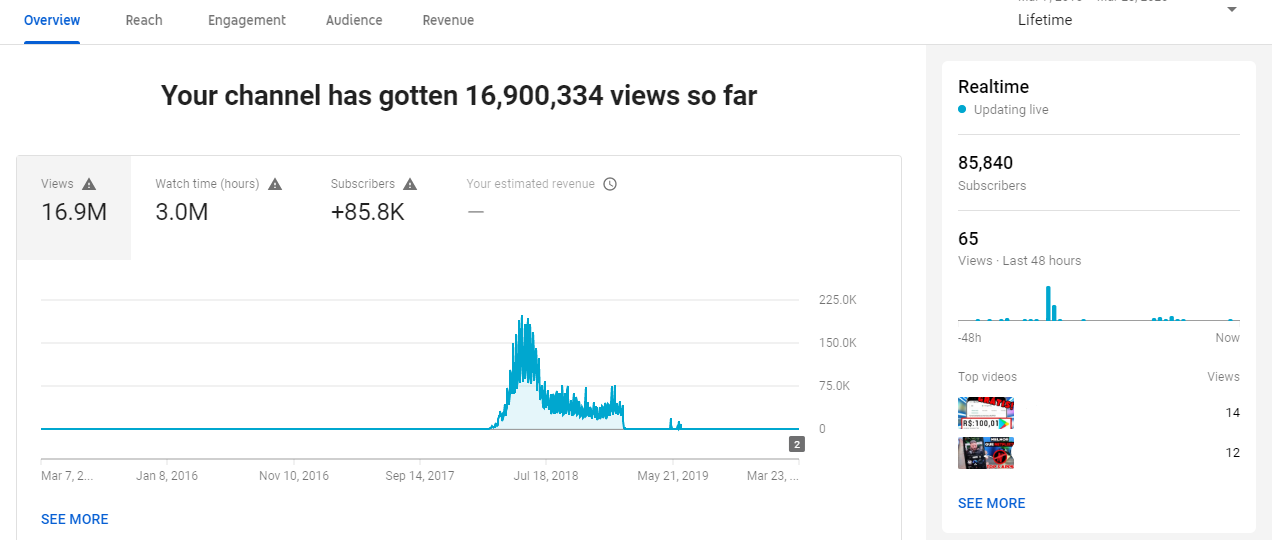The image size is (1272, 540).
Task: Click the Updating live status text
Action: tap(1011, 110)
